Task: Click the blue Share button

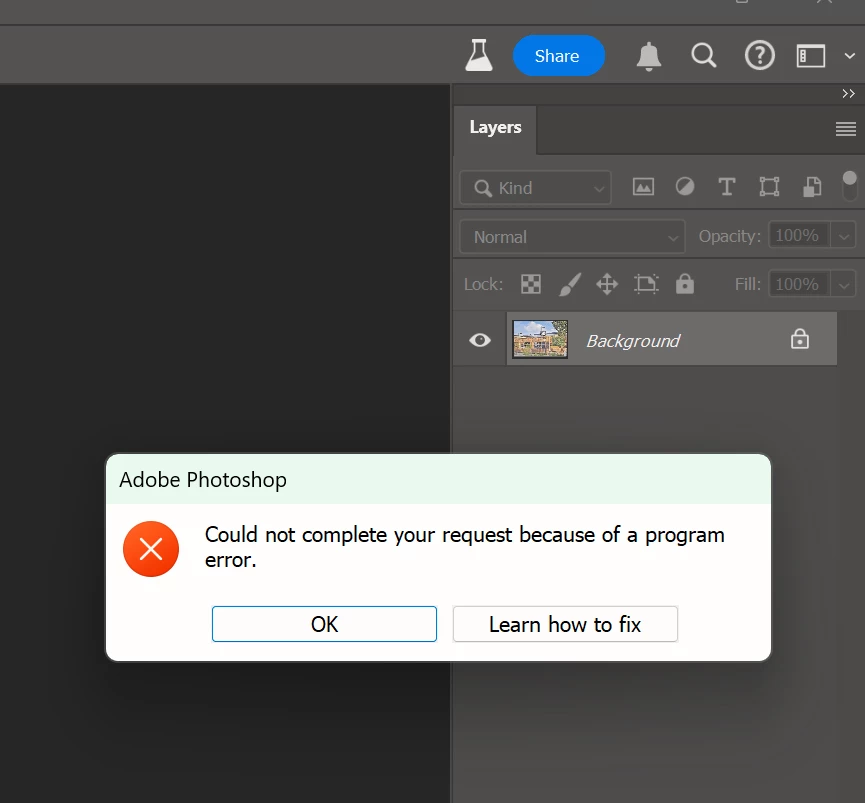Action: point(558,56)
